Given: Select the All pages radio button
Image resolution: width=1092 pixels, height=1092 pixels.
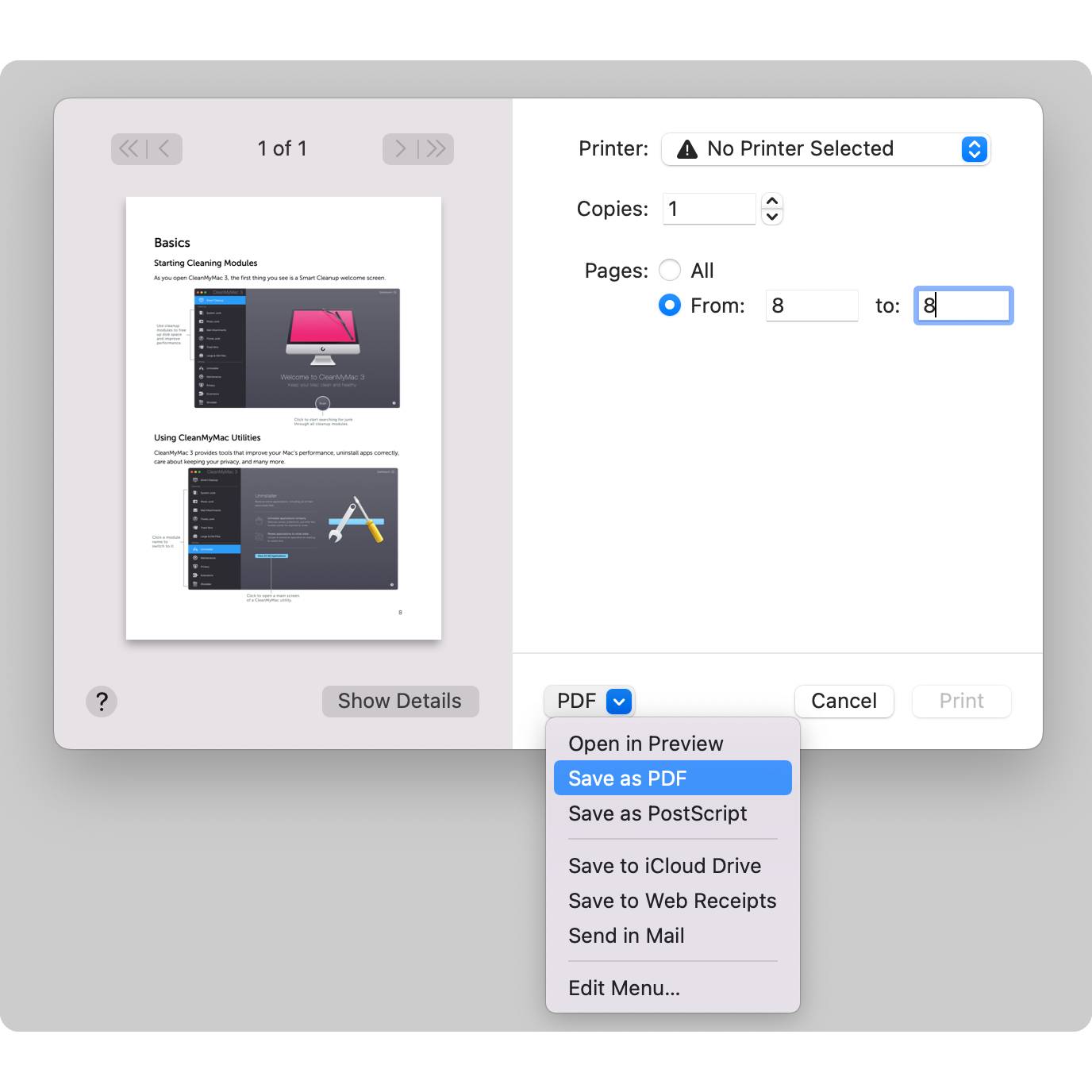Looking at the screenshot, I should (x=669, y=270).
